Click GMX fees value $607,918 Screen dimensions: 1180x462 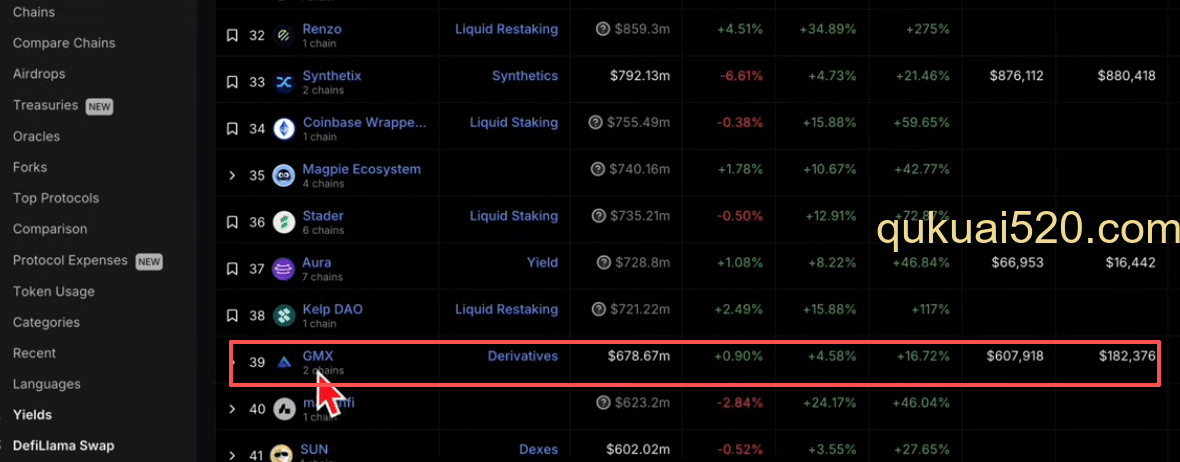(1015, 356)
